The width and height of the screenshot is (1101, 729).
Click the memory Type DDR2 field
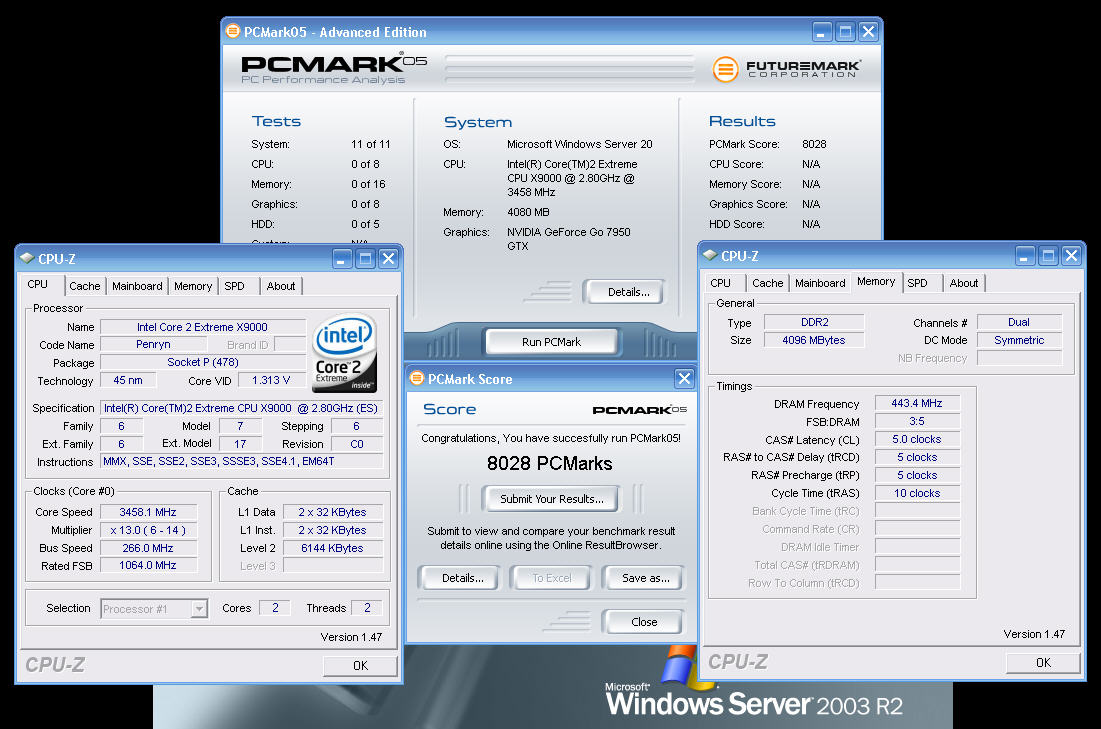click(x=814, y=322)
